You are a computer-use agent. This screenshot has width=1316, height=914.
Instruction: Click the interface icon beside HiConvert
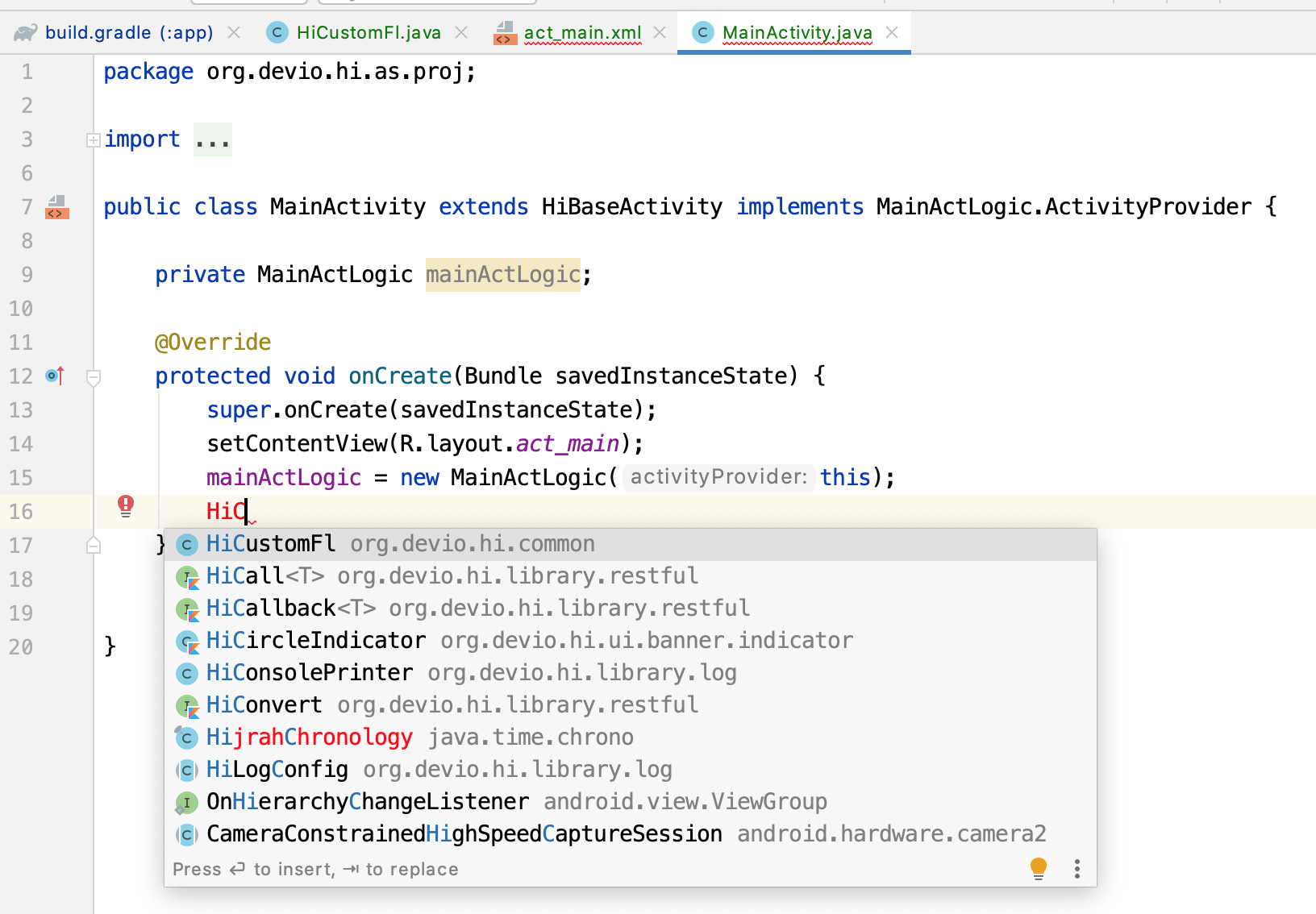(x=187, y=706)
